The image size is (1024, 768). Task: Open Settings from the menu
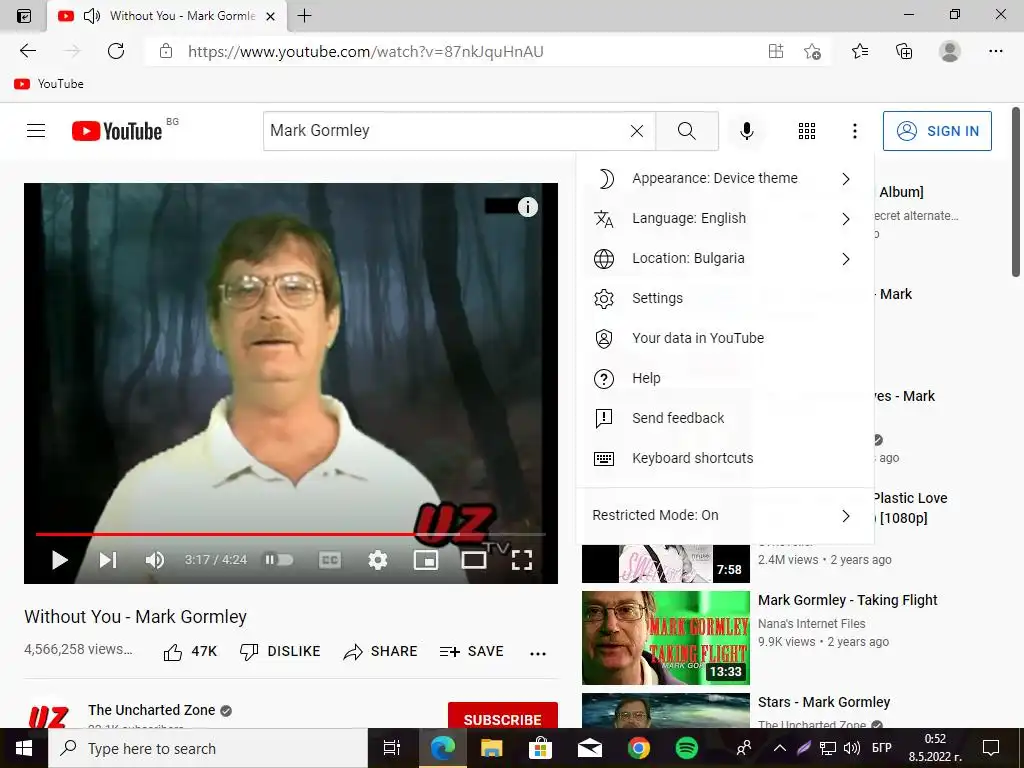pyautogui.click(x=725, y=298)
